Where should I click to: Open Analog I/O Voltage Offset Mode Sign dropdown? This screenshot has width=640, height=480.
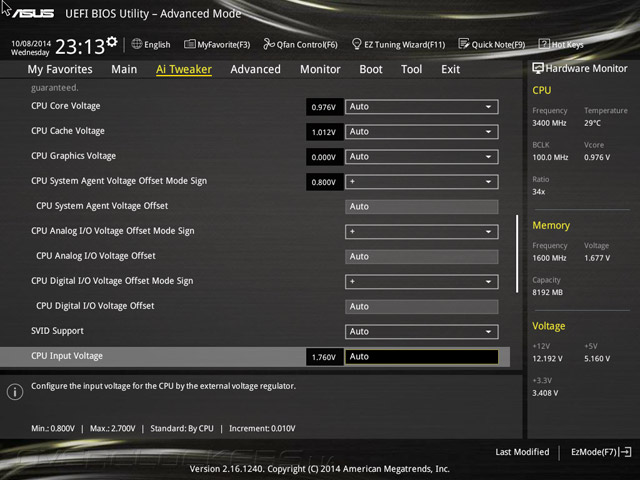[422, 232]
